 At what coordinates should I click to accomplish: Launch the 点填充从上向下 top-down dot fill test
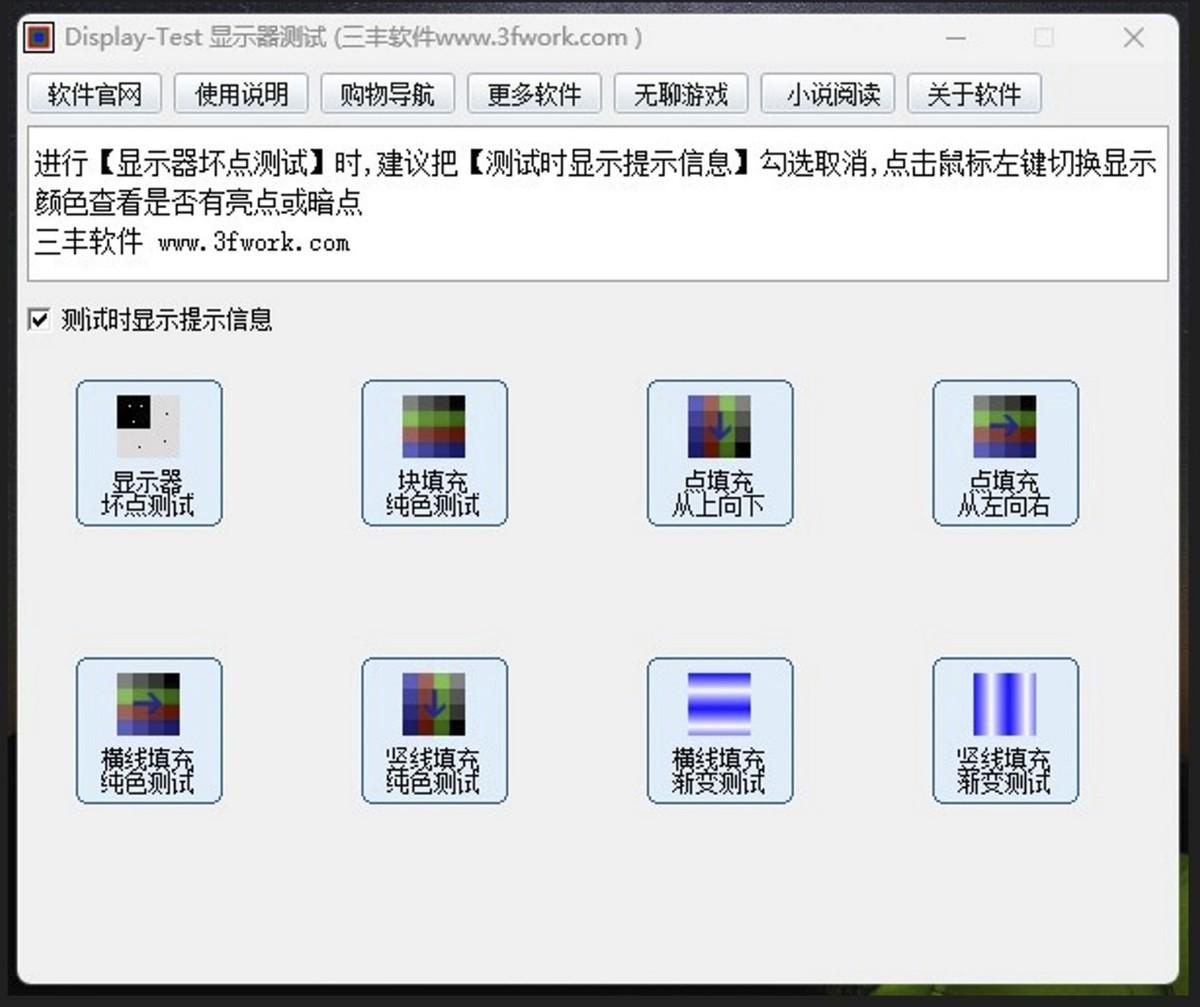click(720, 452)
